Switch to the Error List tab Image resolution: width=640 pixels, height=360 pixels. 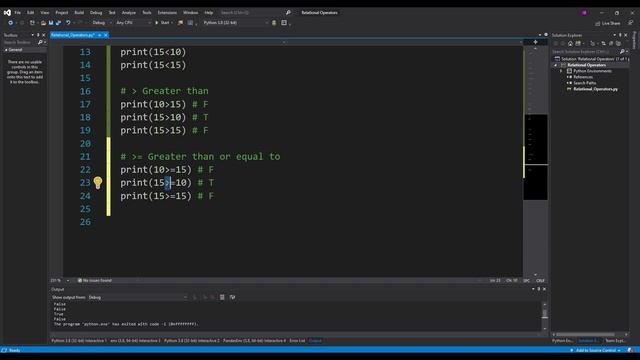click(x=297, y=340)
